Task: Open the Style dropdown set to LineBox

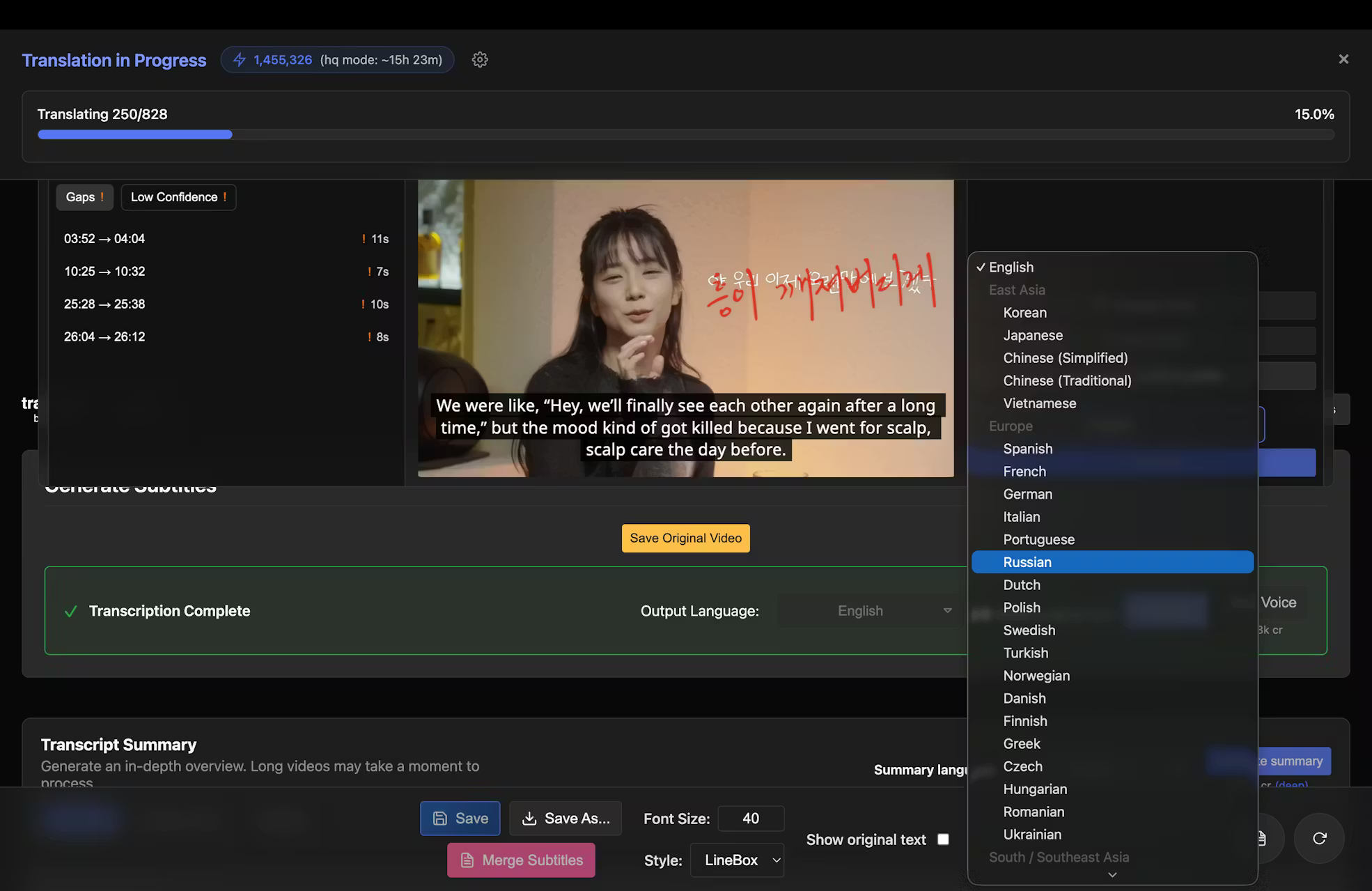Action: 737,860
